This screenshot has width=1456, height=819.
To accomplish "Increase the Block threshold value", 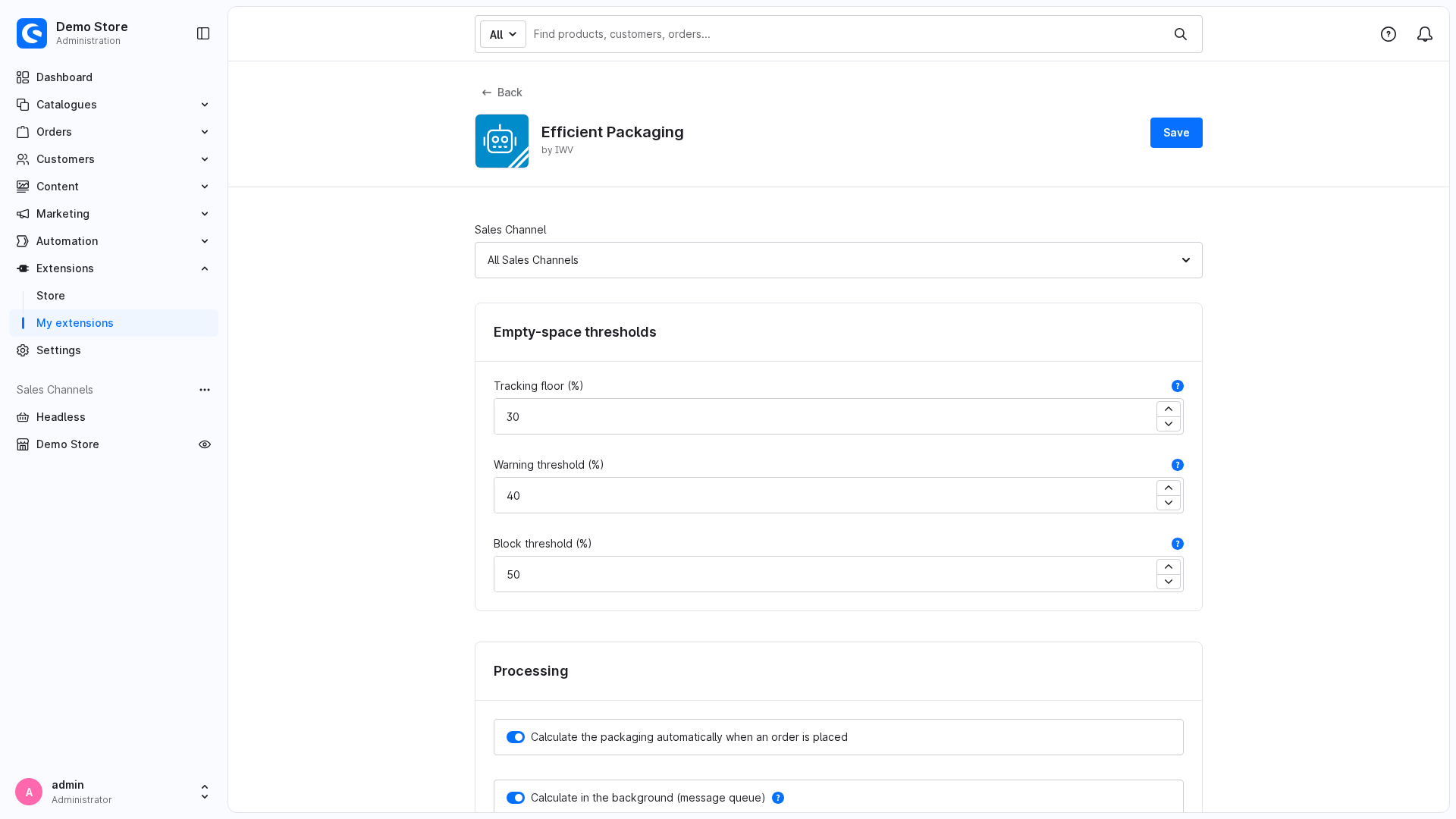I will click(1169, 566).
